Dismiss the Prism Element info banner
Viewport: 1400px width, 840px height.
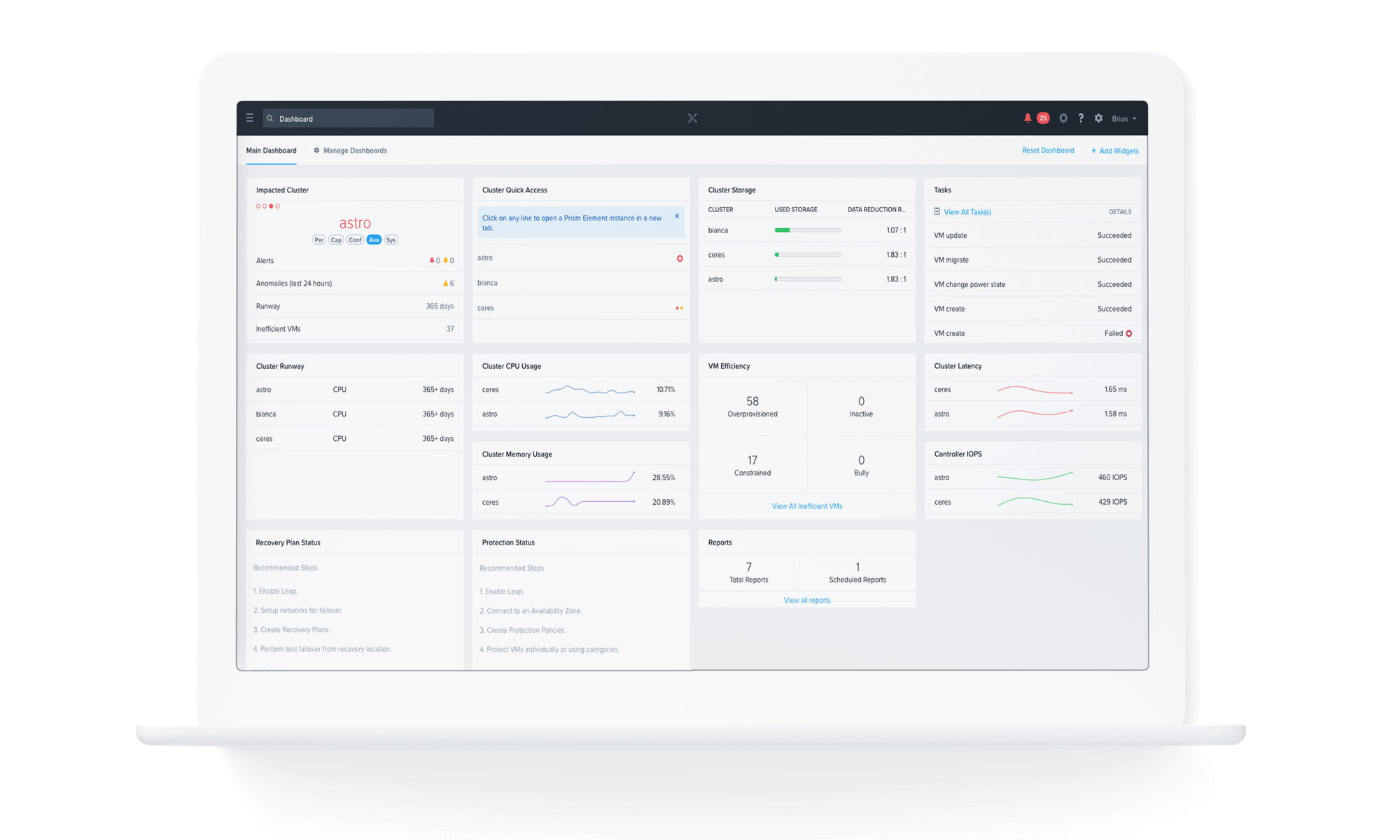click(x=677, y=216)
